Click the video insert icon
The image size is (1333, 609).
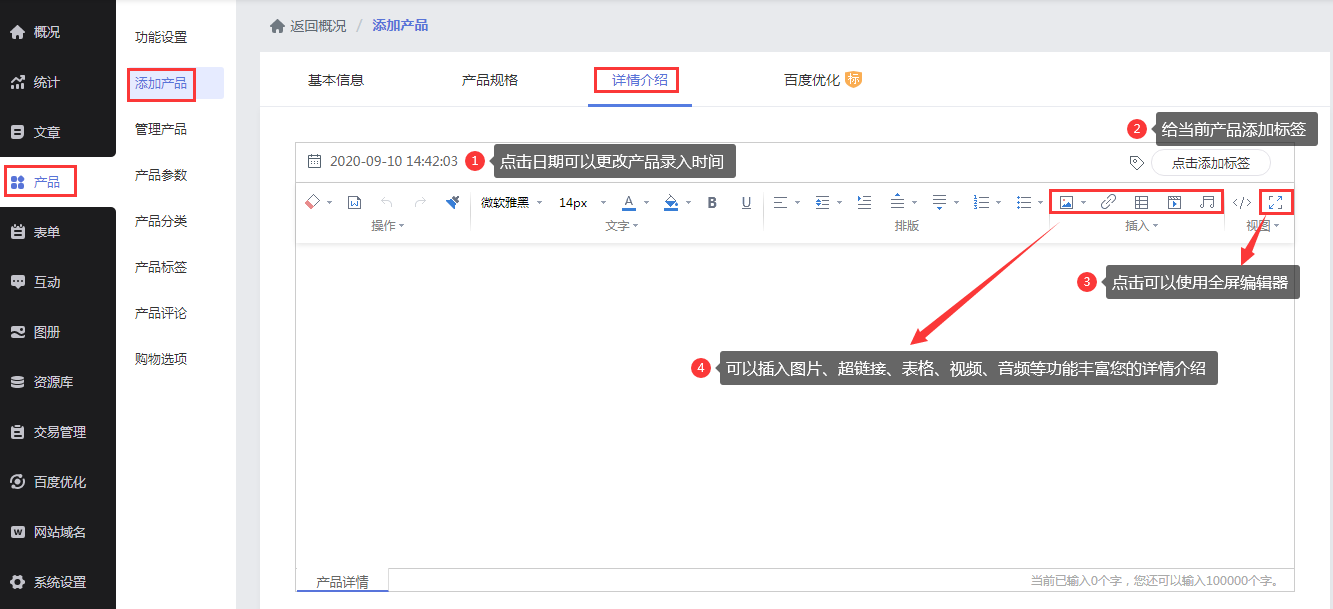(1175, 202)
